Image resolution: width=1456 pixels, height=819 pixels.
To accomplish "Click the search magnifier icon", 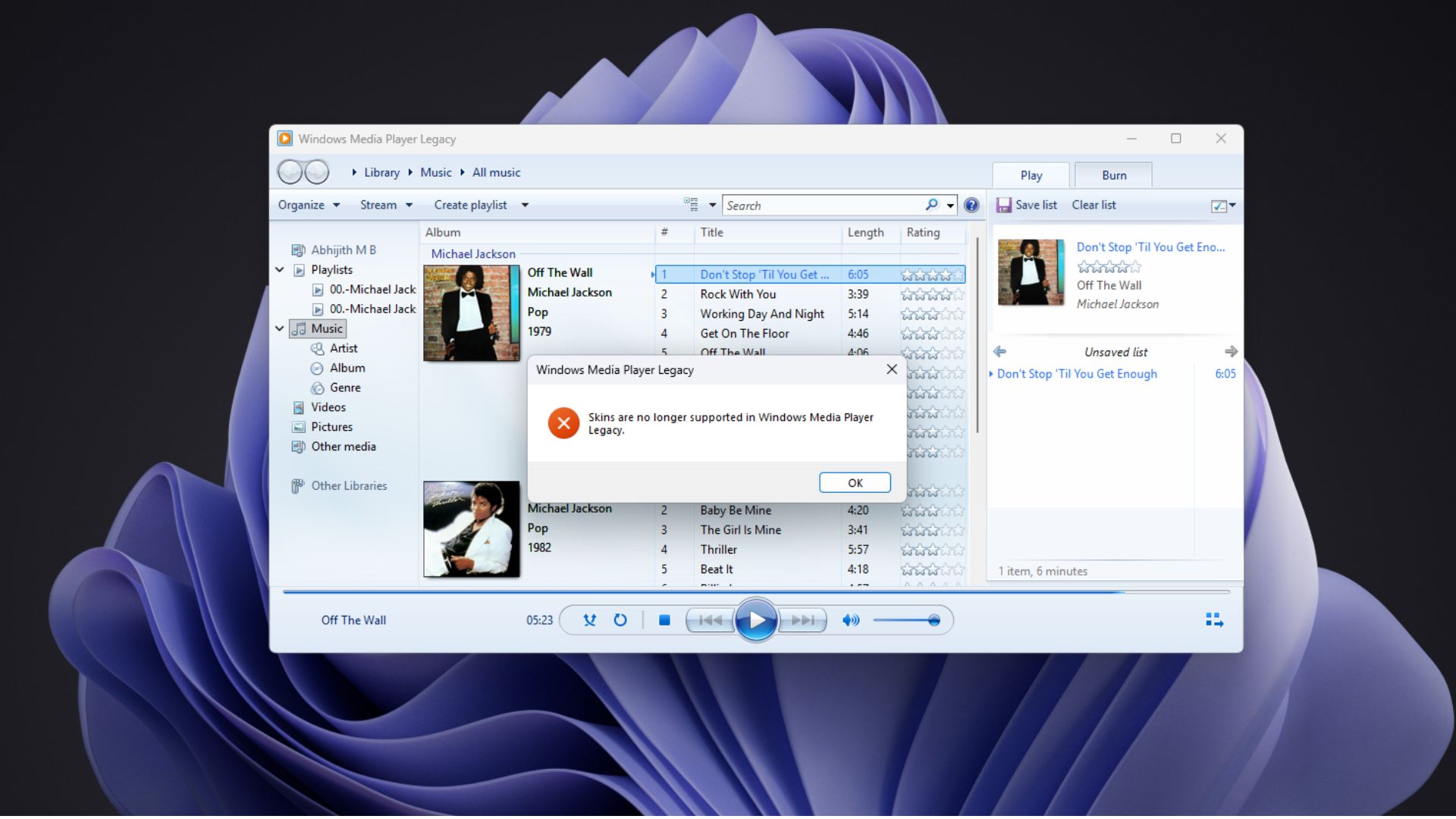I will coord(932,205).
